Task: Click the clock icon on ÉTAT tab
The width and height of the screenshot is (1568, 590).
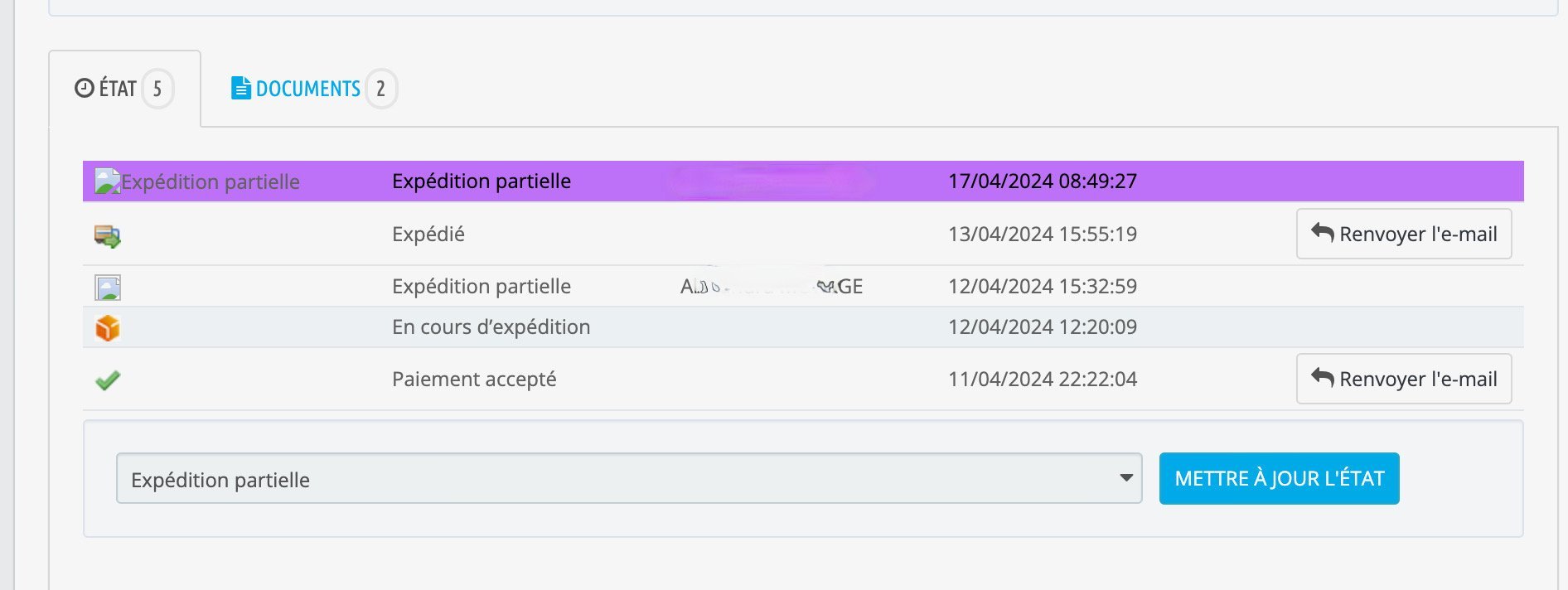Action: coord(85,88)
